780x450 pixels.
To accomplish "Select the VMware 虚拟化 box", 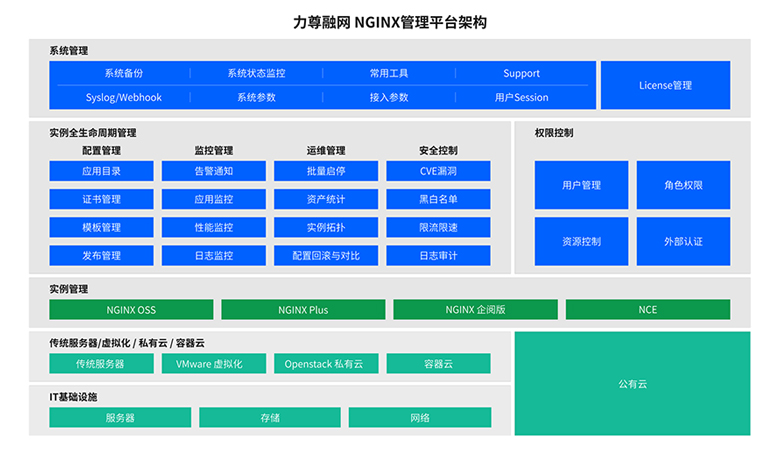I will pos(214,363).
